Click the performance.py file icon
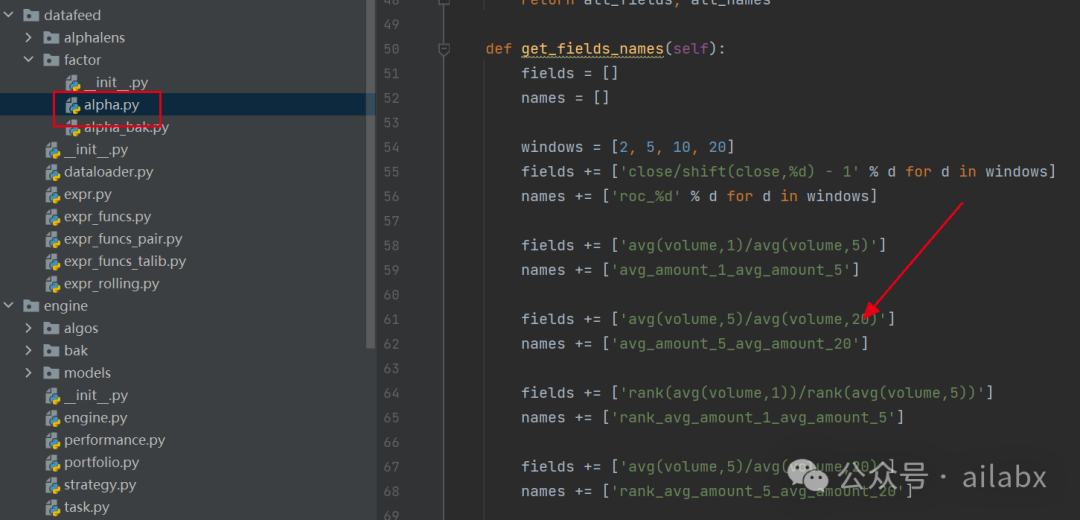Screen dimensions: 1080x520 (x=52, y=439)
